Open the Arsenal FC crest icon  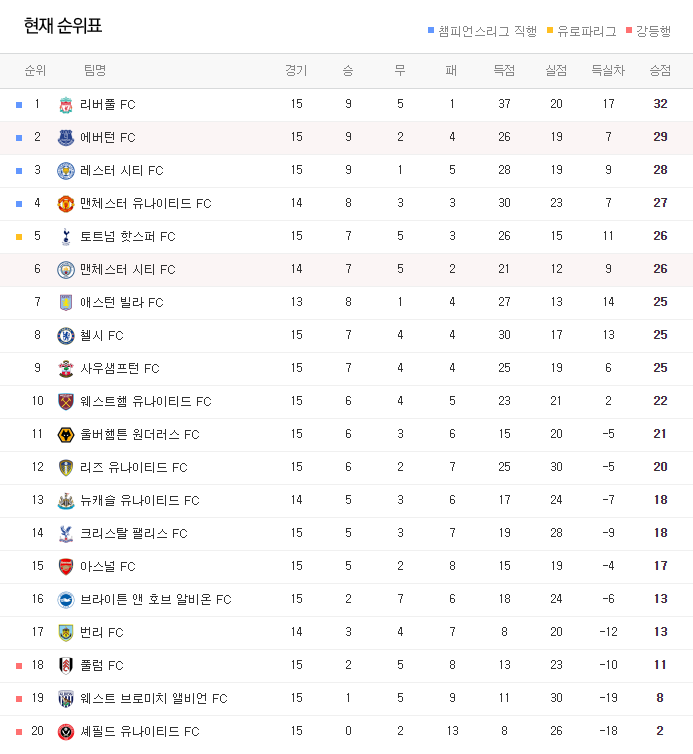tap(66, 566)
